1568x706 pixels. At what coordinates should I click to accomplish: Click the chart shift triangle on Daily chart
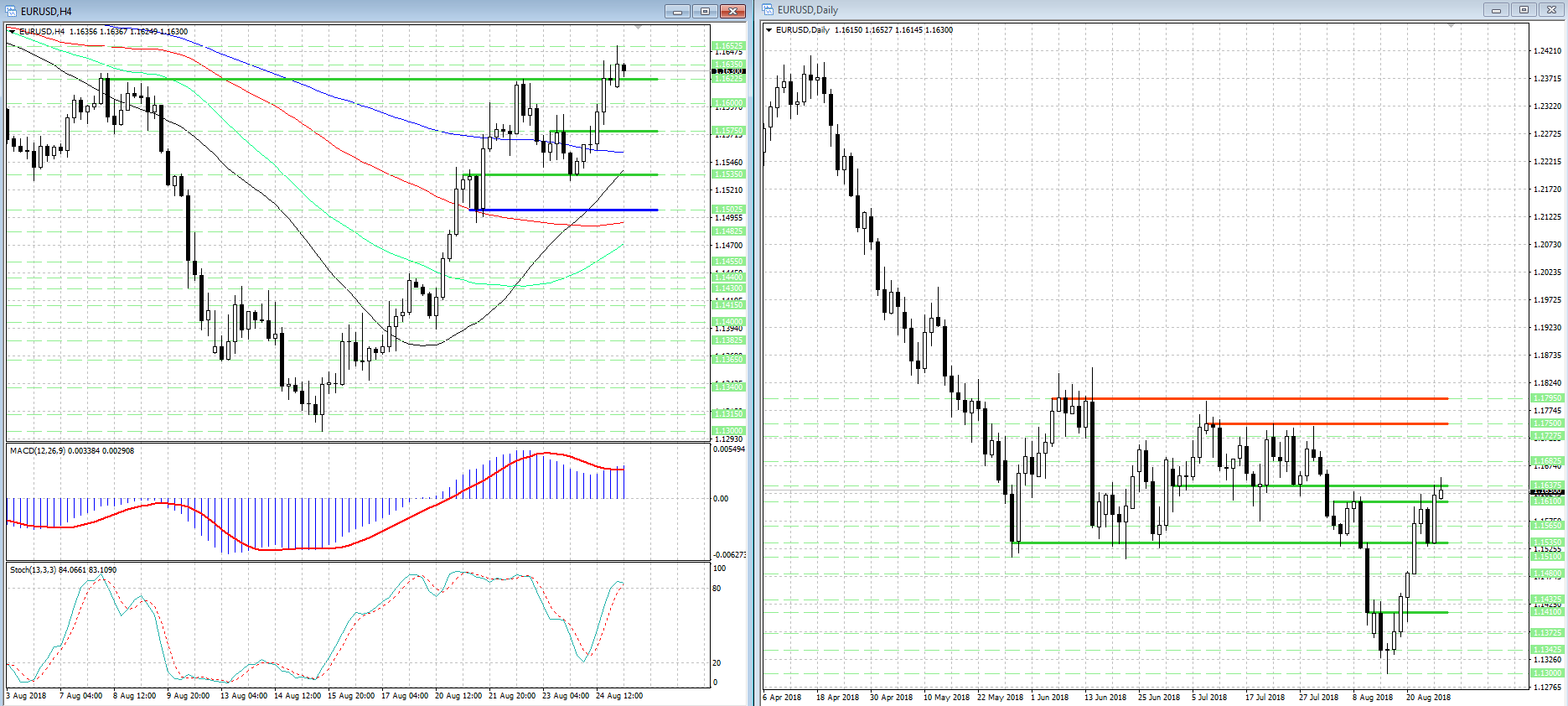1452,26
